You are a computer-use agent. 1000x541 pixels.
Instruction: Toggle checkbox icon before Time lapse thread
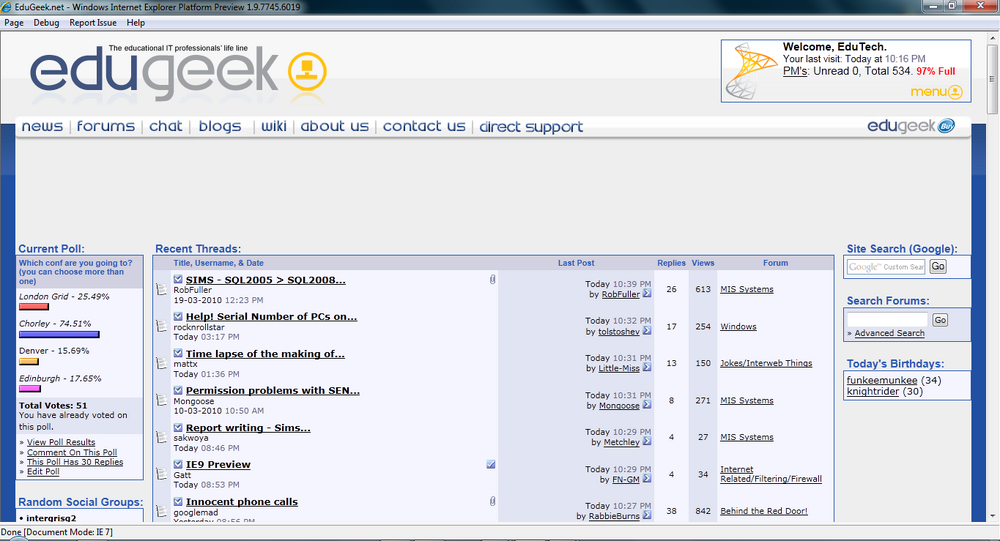(x=178, y=353)
